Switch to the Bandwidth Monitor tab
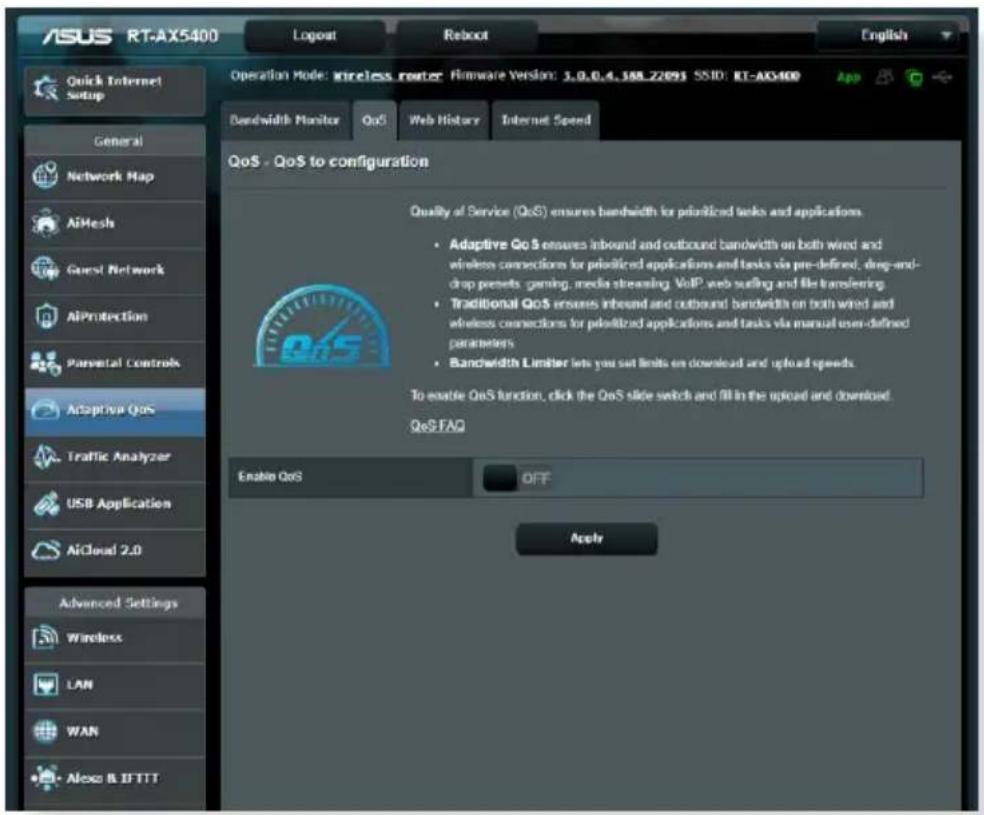Image resolution: width=984 pixels, height=815 pixels. pyautogui.click(x=284, y=120)
